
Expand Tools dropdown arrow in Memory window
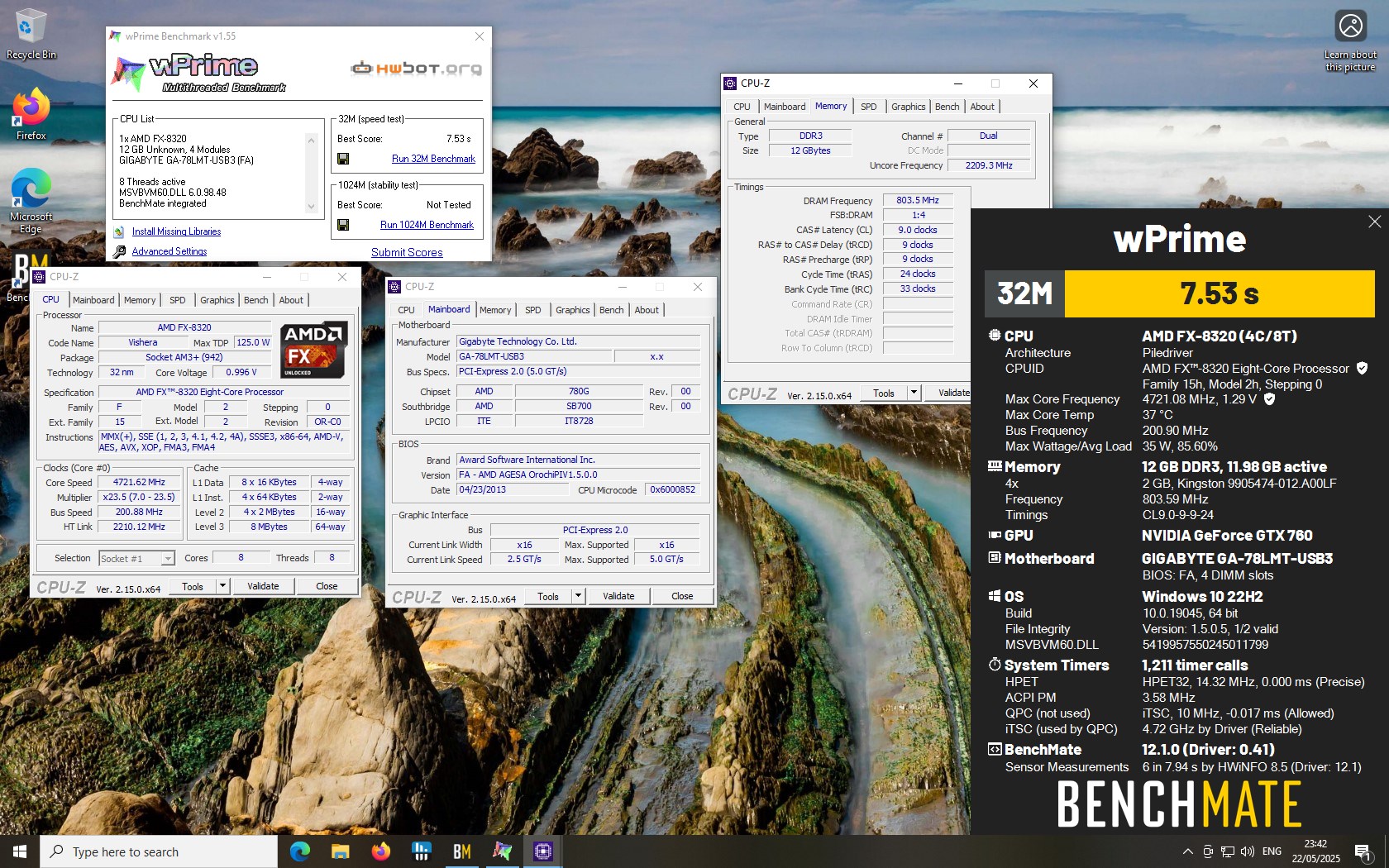(x=914, y=393)
